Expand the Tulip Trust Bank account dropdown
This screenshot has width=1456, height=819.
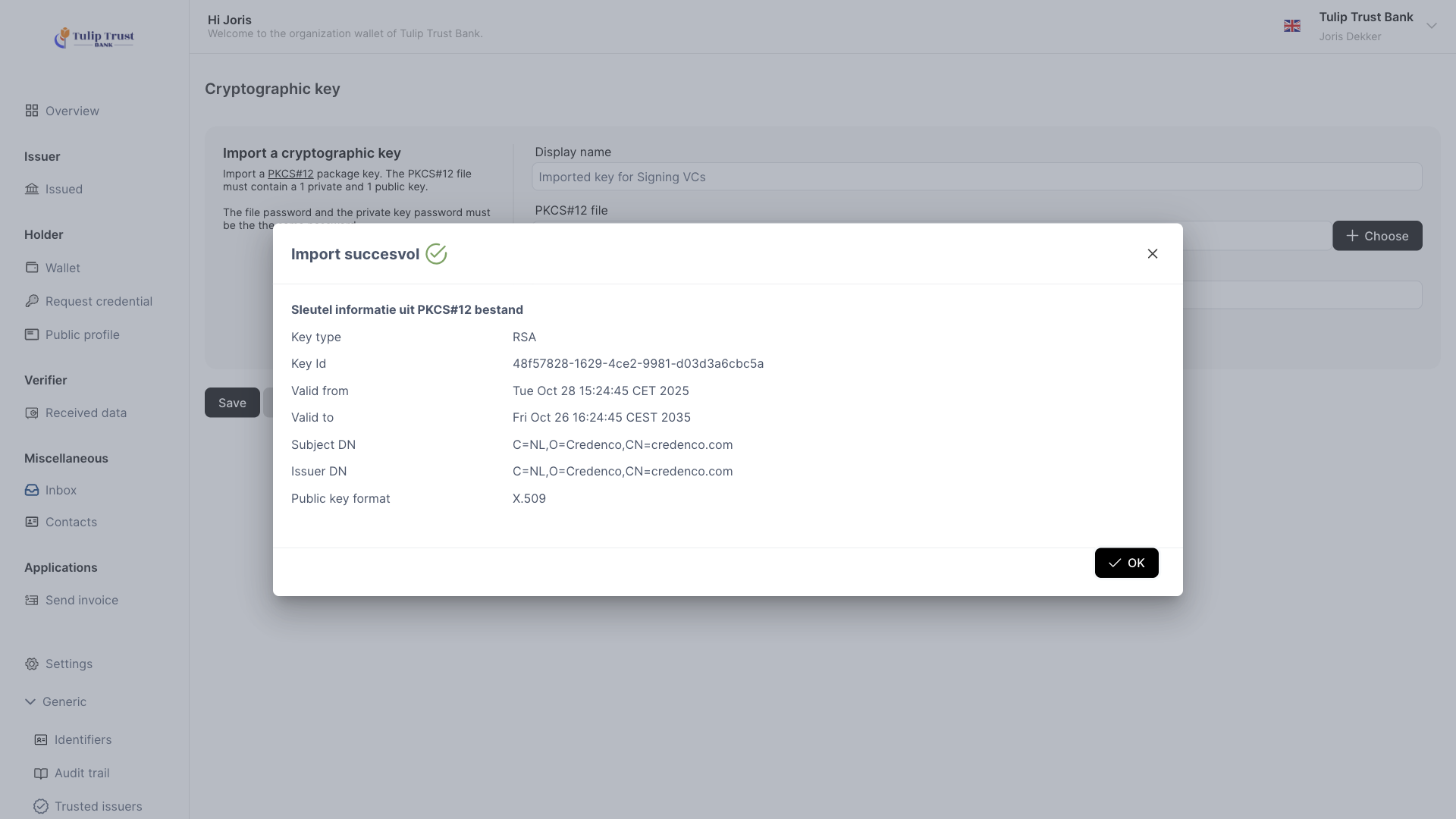pos(1431,26)
